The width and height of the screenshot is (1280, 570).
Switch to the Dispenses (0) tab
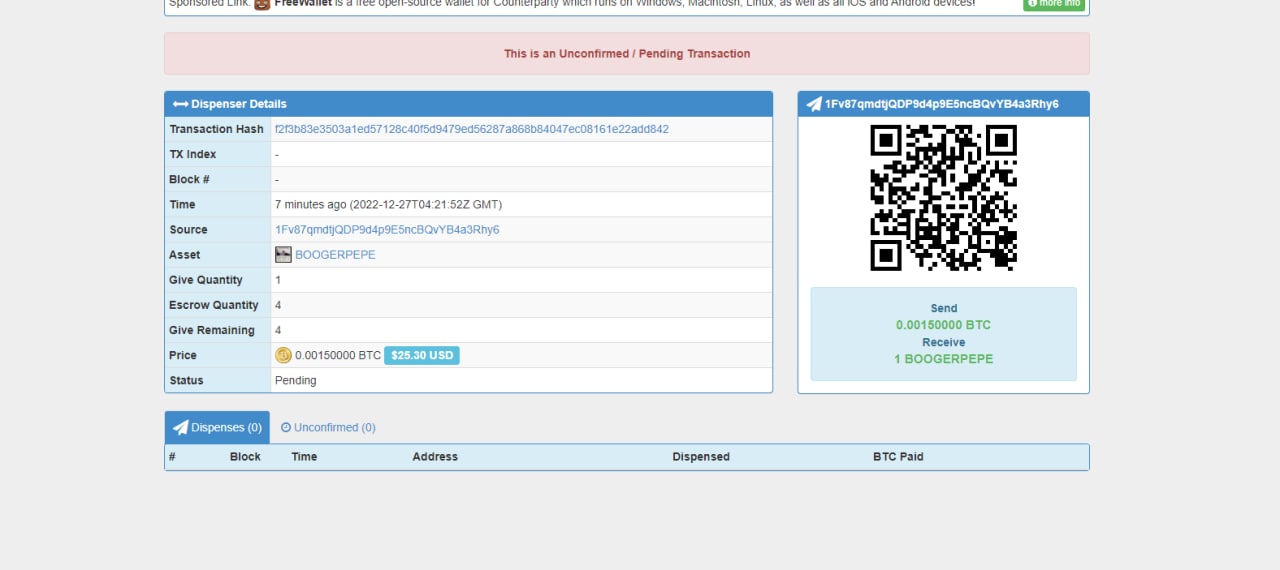click(217, 427)
